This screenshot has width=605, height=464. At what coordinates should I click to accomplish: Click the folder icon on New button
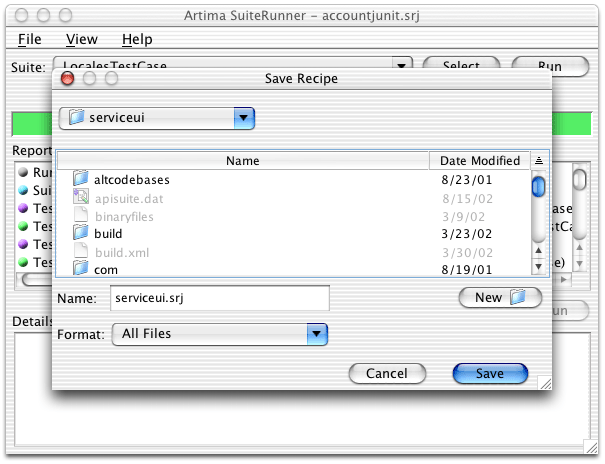pos(517,298)
